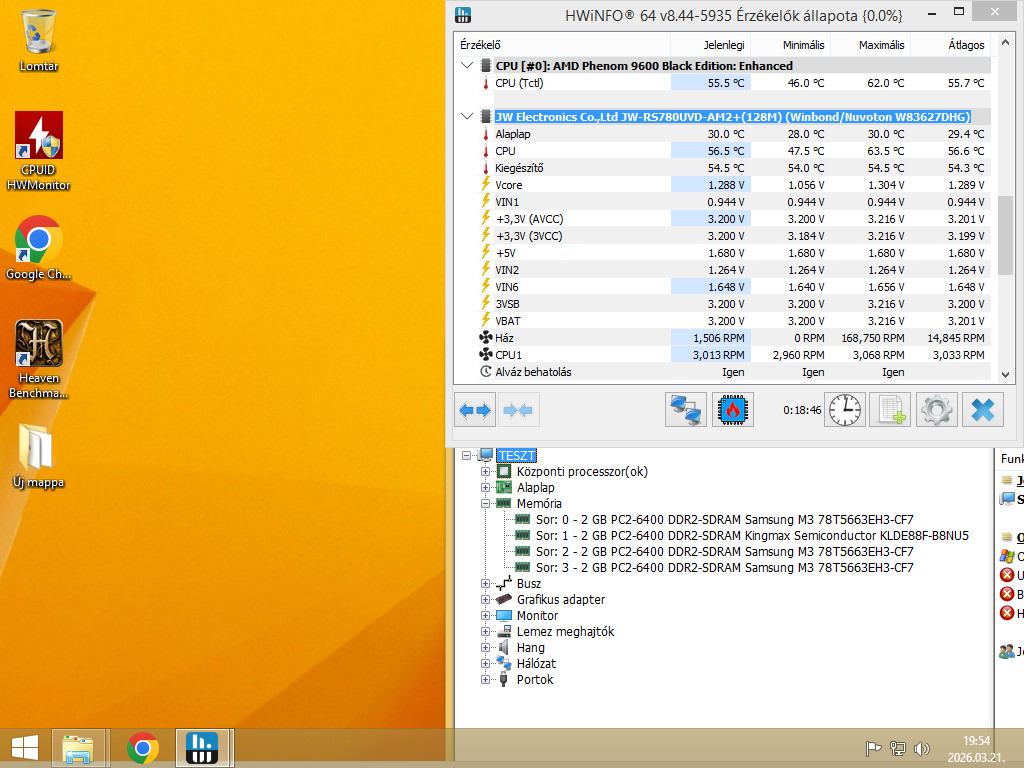1024x768 pixels.
Task: Click the Alváz behatolás clock icon
Action: coord(486,372)
